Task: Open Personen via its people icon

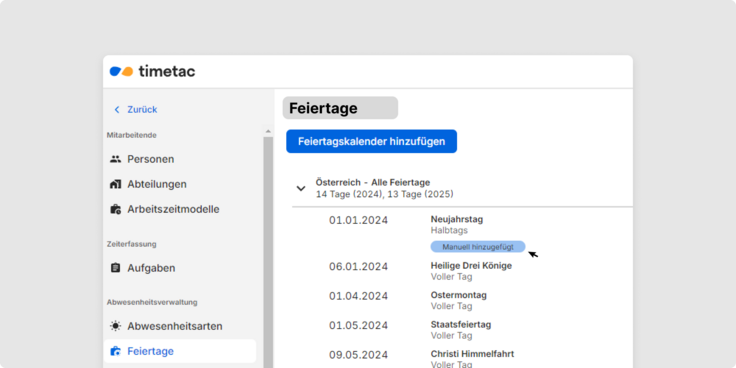Action: pos(115,159)
